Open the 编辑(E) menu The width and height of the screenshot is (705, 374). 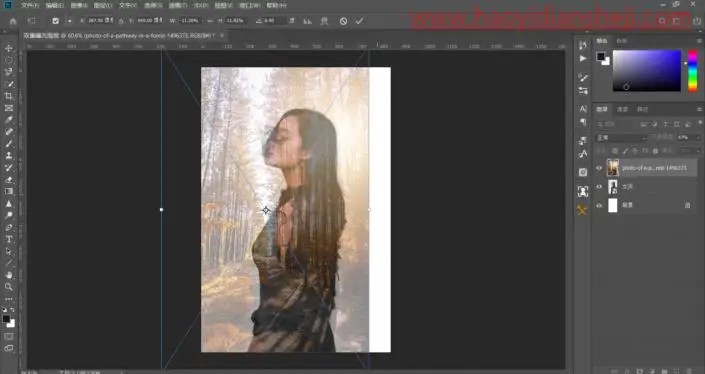point(55,5)
